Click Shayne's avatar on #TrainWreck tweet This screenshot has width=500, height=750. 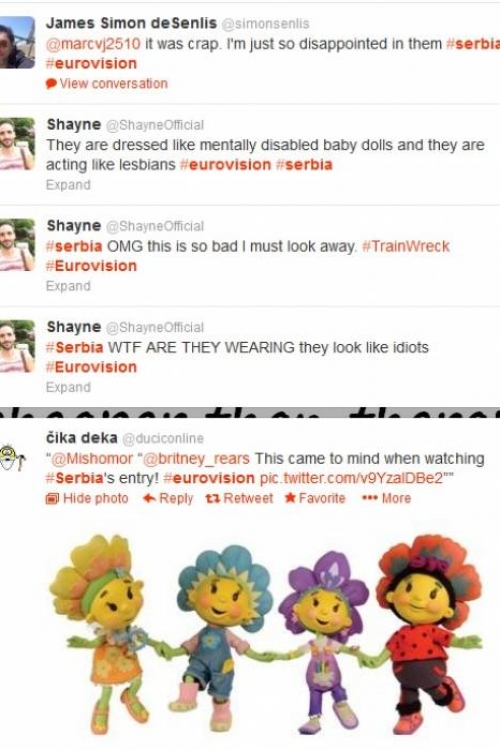pyautogui.click(x=17, y=245)
